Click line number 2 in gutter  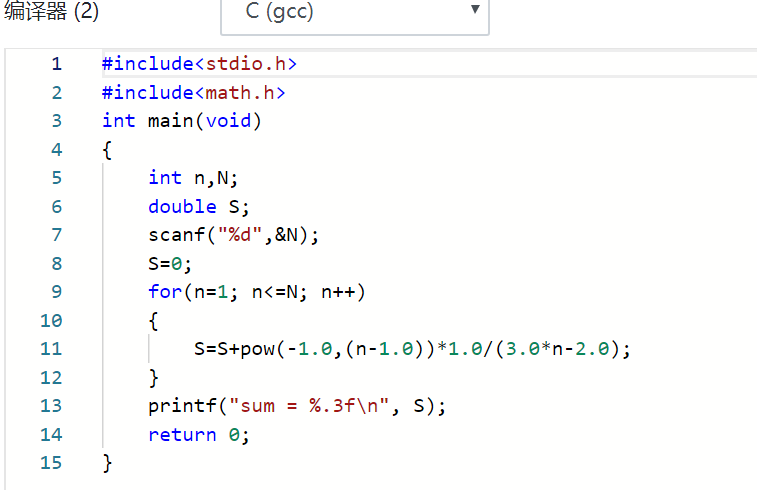(x=56, y=93)
